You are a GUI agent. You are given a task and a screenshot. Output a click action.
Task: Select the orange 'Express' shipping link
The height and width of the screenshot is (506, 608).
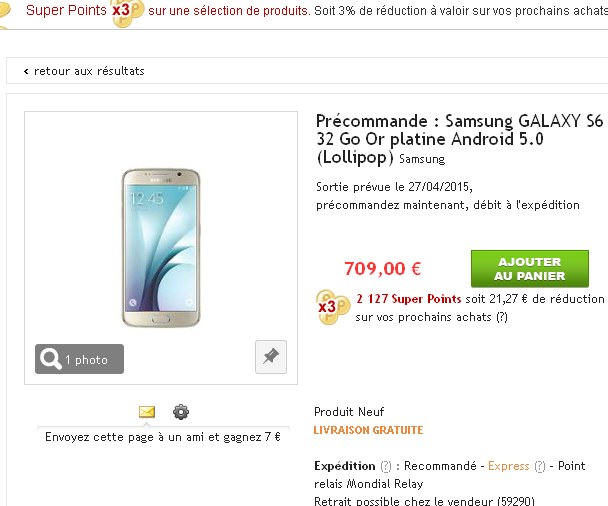508,466
